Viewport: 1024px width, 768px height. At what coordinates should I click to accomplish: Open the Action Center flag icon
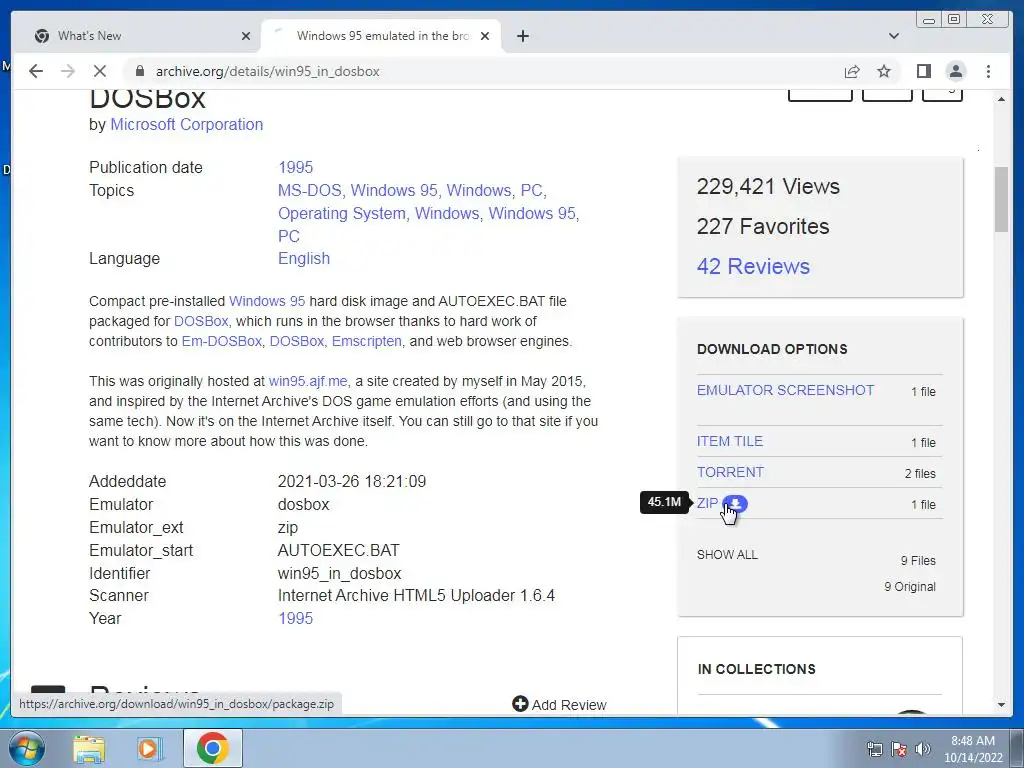(899, 749)
